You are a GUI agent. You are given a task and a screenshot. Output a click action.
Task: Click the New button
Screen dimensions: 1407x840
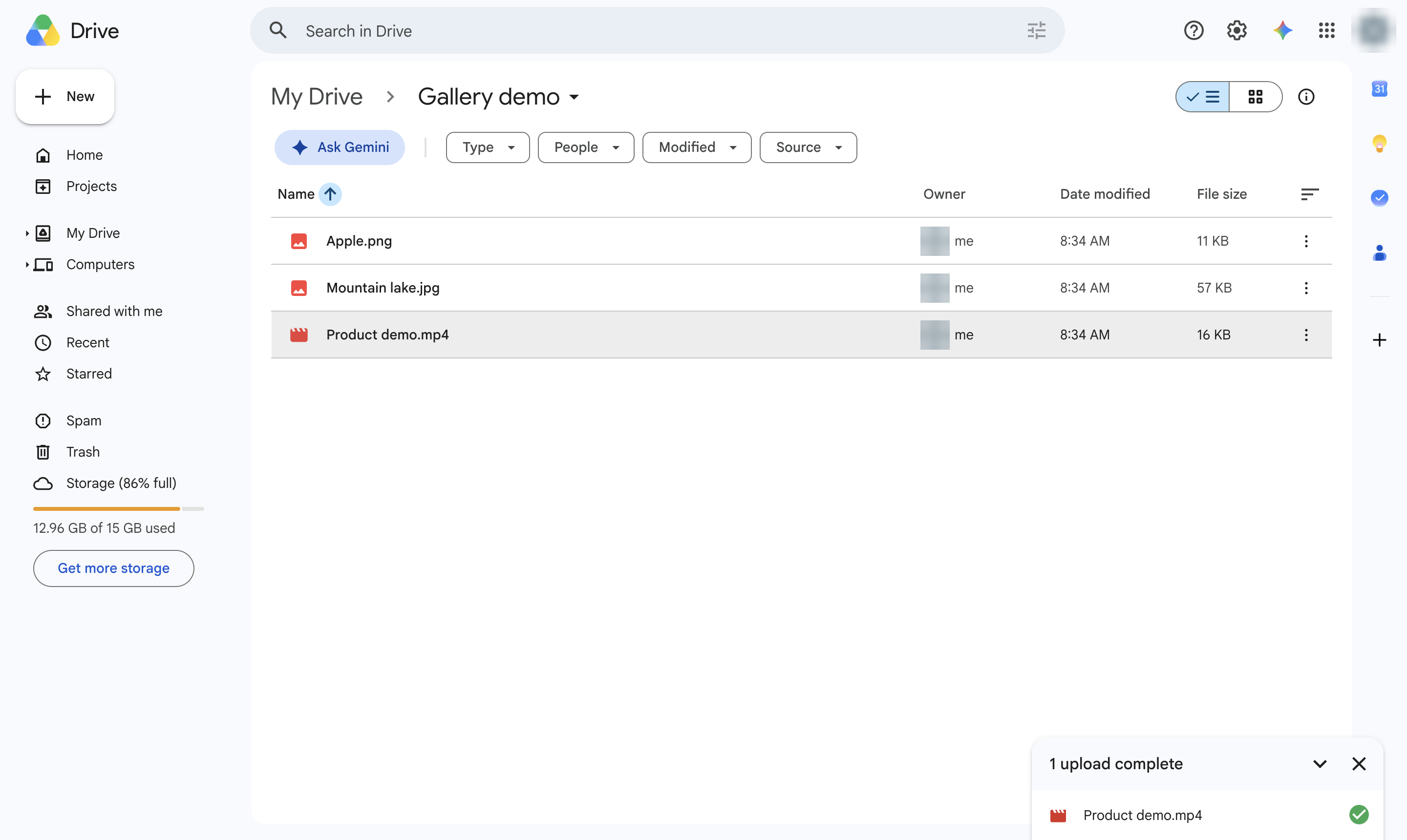(x=65, y=97)
